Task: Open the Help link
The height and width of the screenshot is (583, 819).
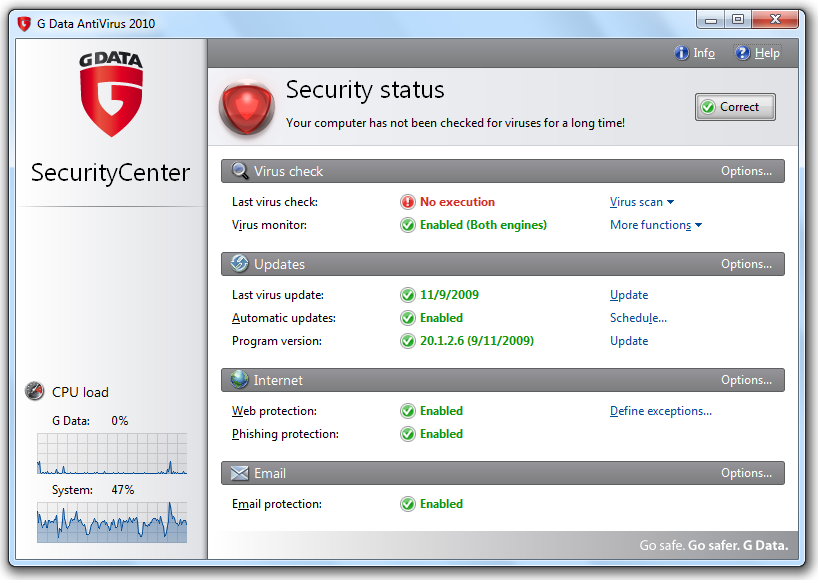Action: [x=767, y=53]
